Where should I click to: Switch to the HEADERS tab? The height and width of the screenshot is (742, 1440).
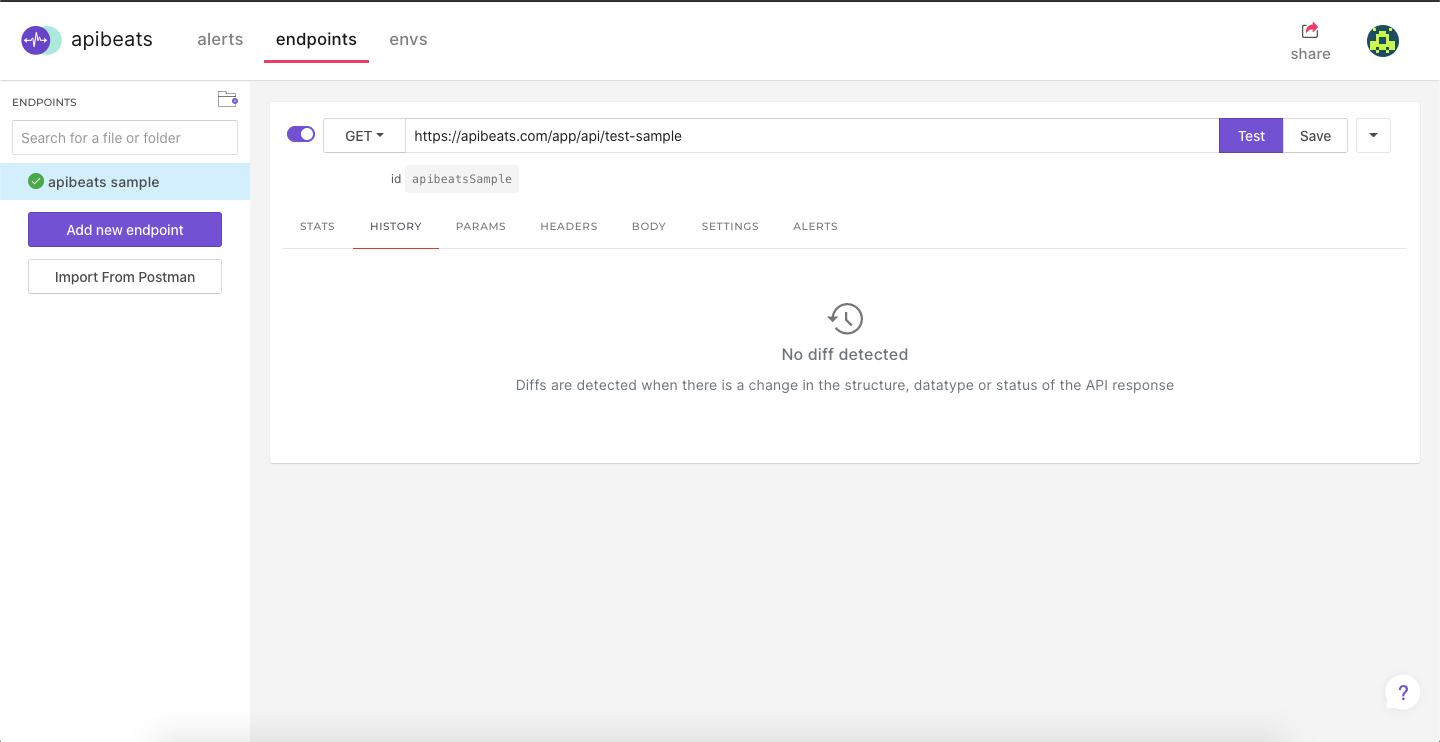(569, 227)
